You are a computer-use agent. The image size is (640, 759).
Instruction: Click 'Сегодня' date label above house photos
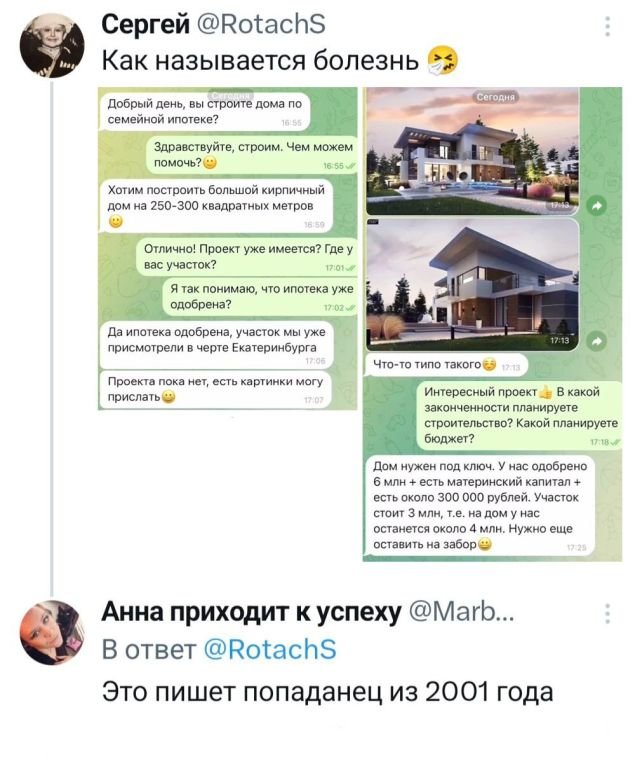tap(495, 97)
